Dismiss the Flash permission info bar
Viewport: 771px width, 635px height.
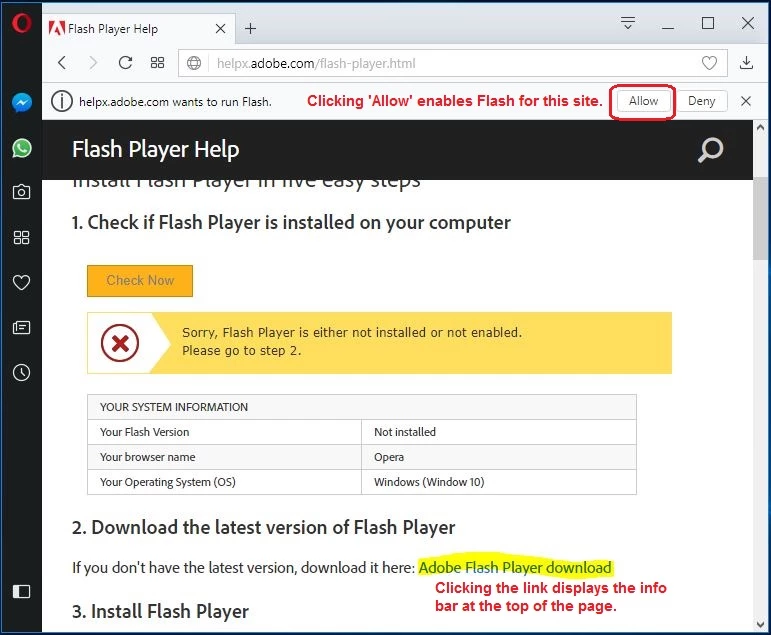tap(746, 101)
